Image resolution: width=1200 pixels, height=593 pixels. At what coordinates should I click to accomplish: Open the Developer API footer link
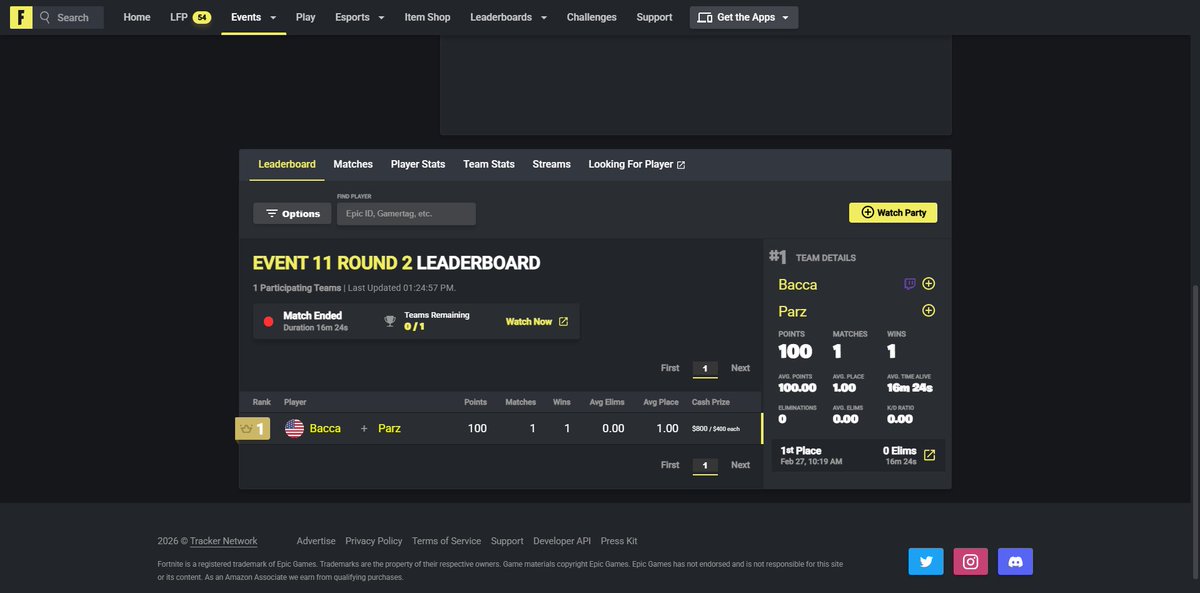[x=562, y=541]
